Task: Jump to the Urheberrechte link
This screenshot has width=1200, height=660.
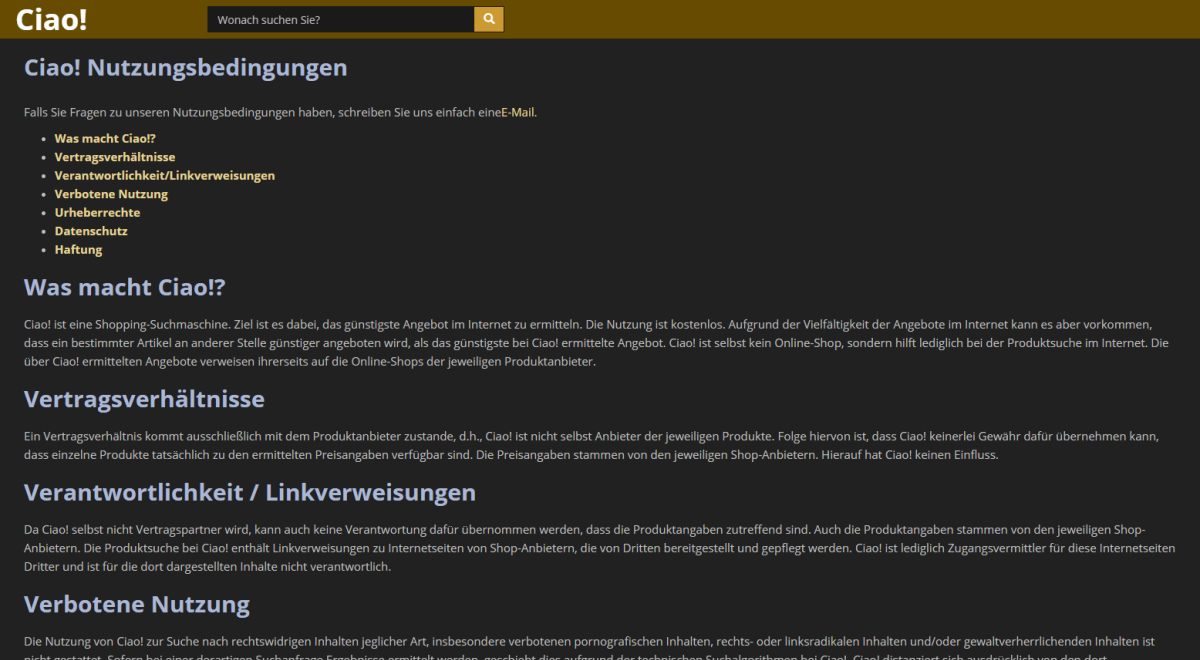Action: pos(97,212)
